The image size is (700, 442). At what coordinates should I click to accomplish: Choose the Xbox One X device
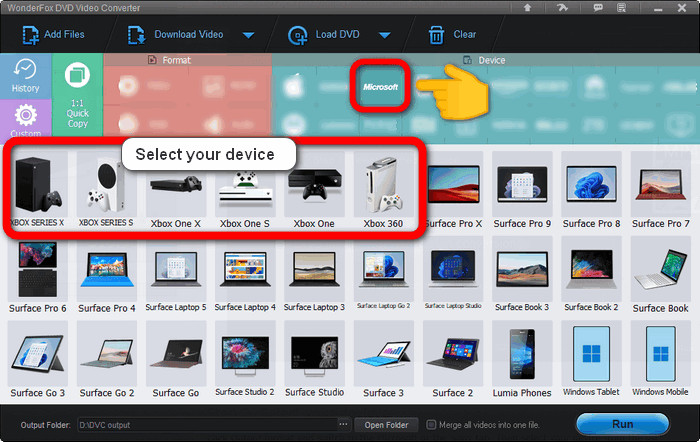pos(176,190)
